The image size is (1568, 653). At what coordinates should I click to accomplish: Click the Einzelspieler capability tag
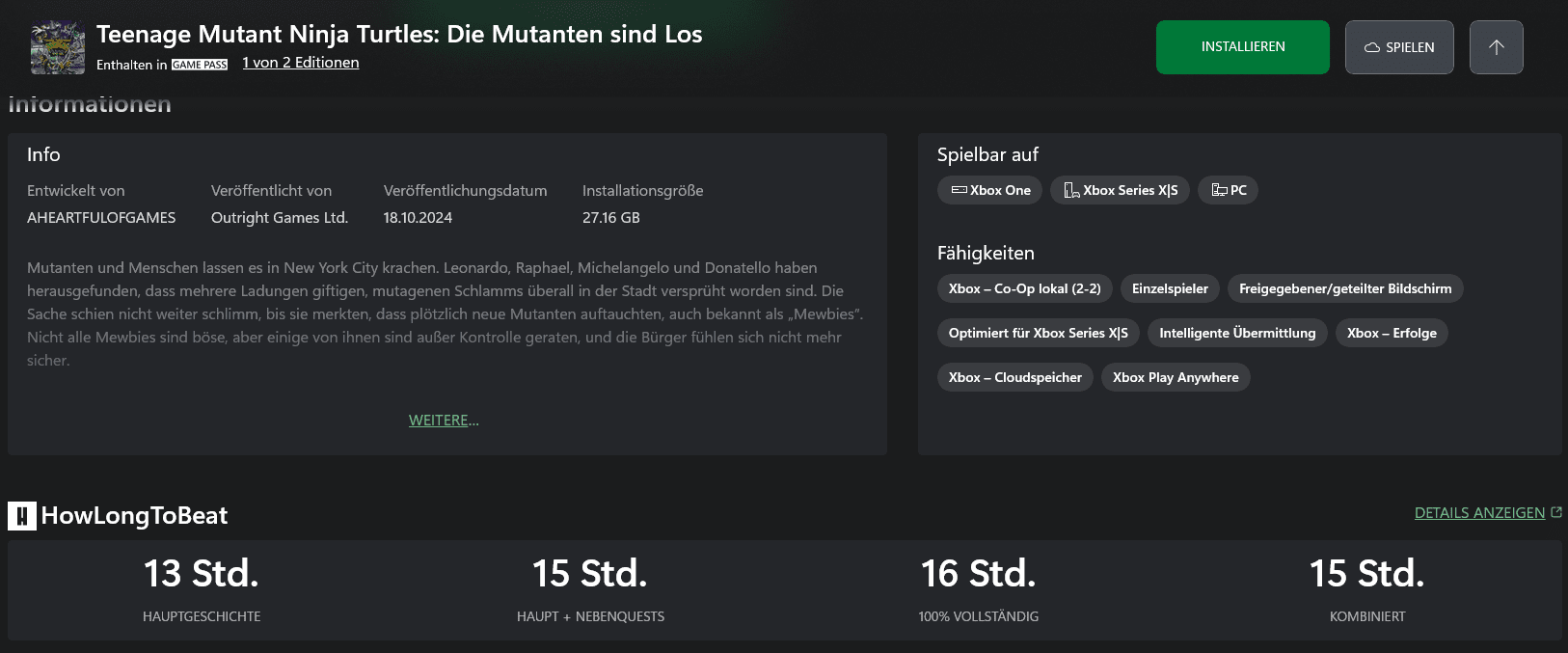(x=1170, y=288)
